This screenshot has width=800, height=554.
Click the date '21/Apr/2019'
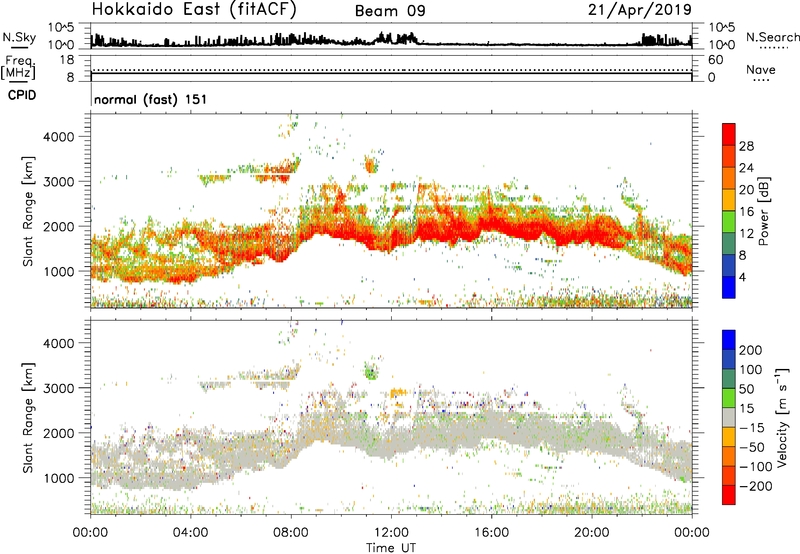pyautogui.click(x=640, y=10)
